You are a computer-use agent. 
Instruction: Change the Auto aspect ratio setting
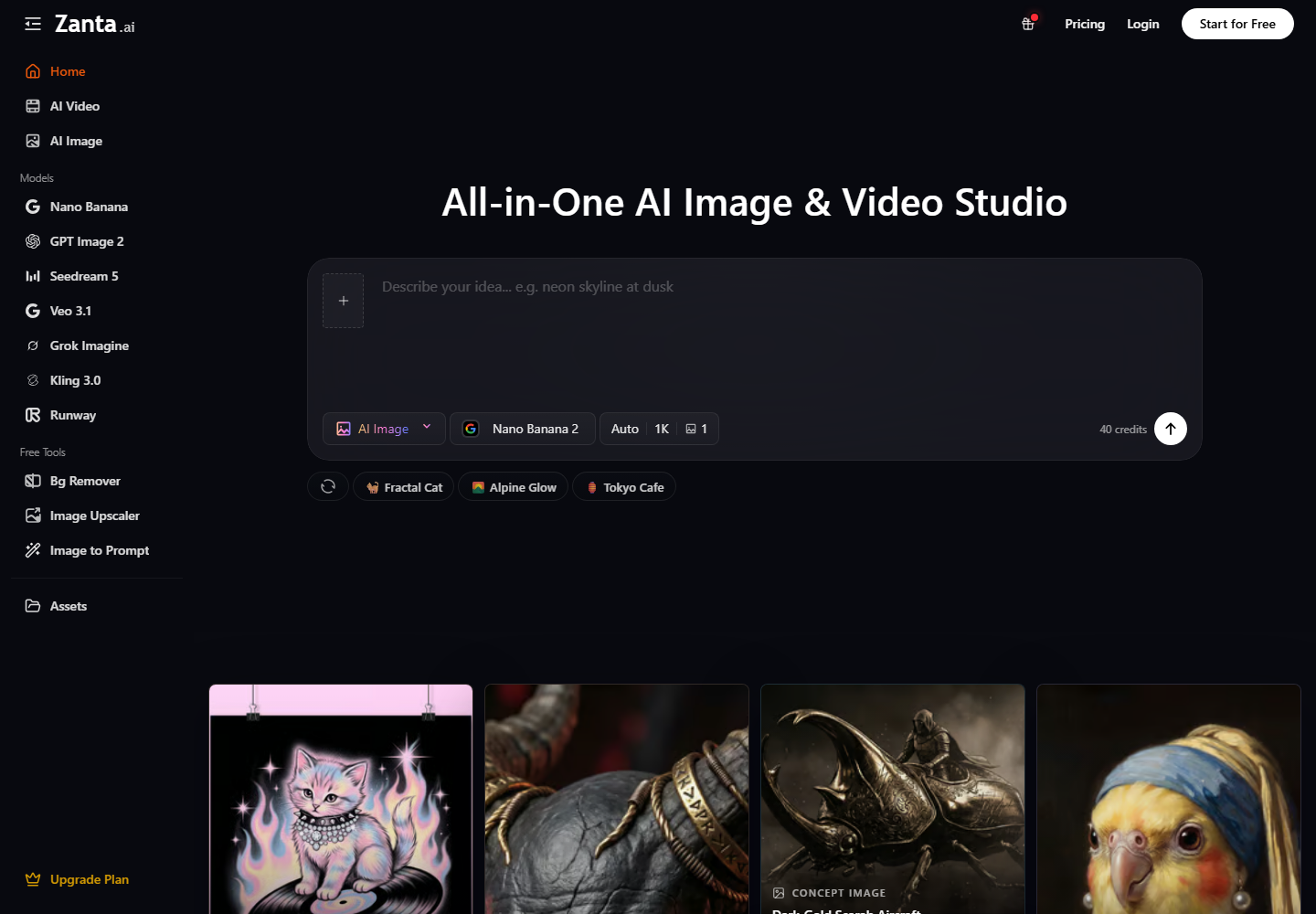tap(625, 429)
